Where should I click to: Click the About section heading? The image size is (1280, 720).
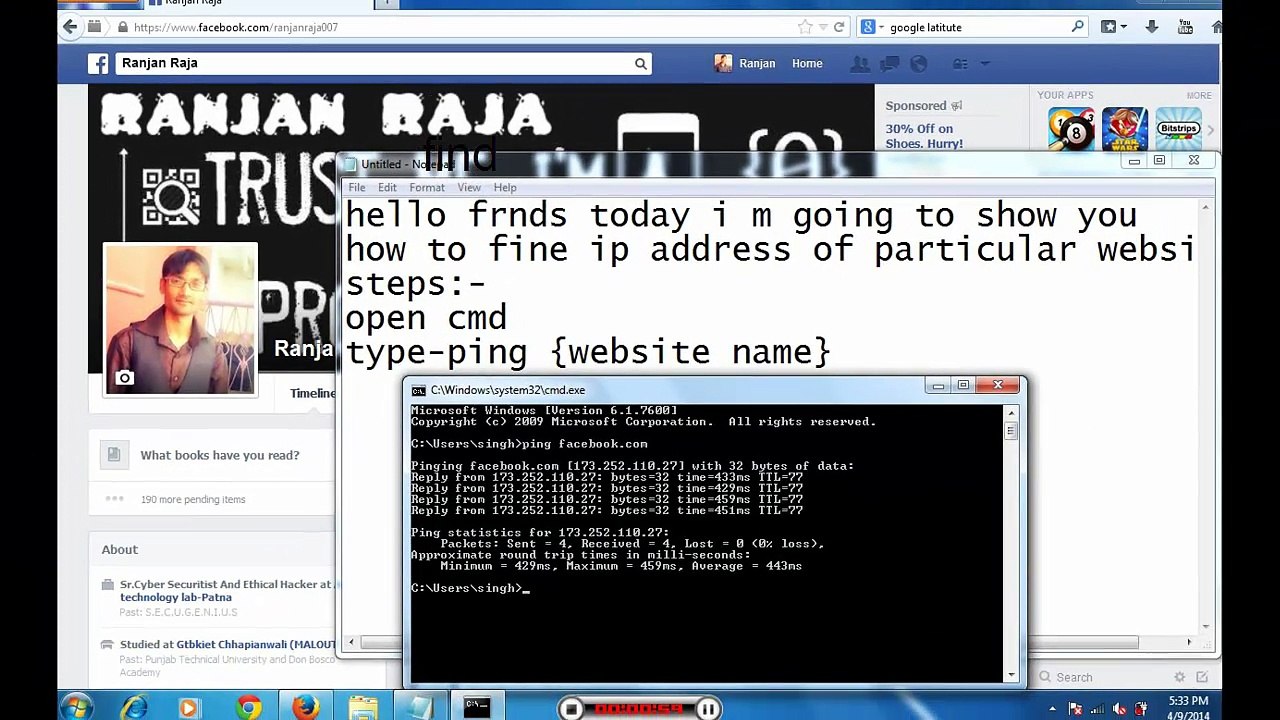(120, 549)
